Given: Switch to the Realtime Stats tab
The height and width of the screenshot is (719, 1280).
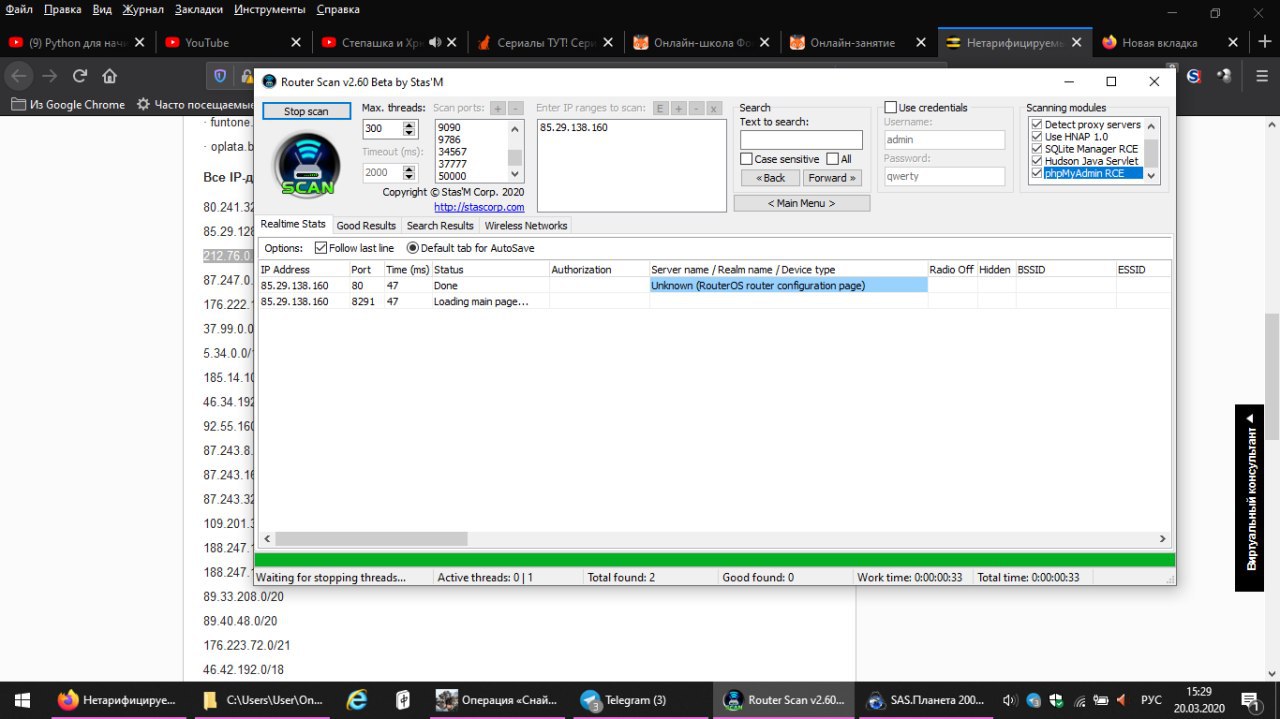Looking at the screenshot, I should coord(293,224).
